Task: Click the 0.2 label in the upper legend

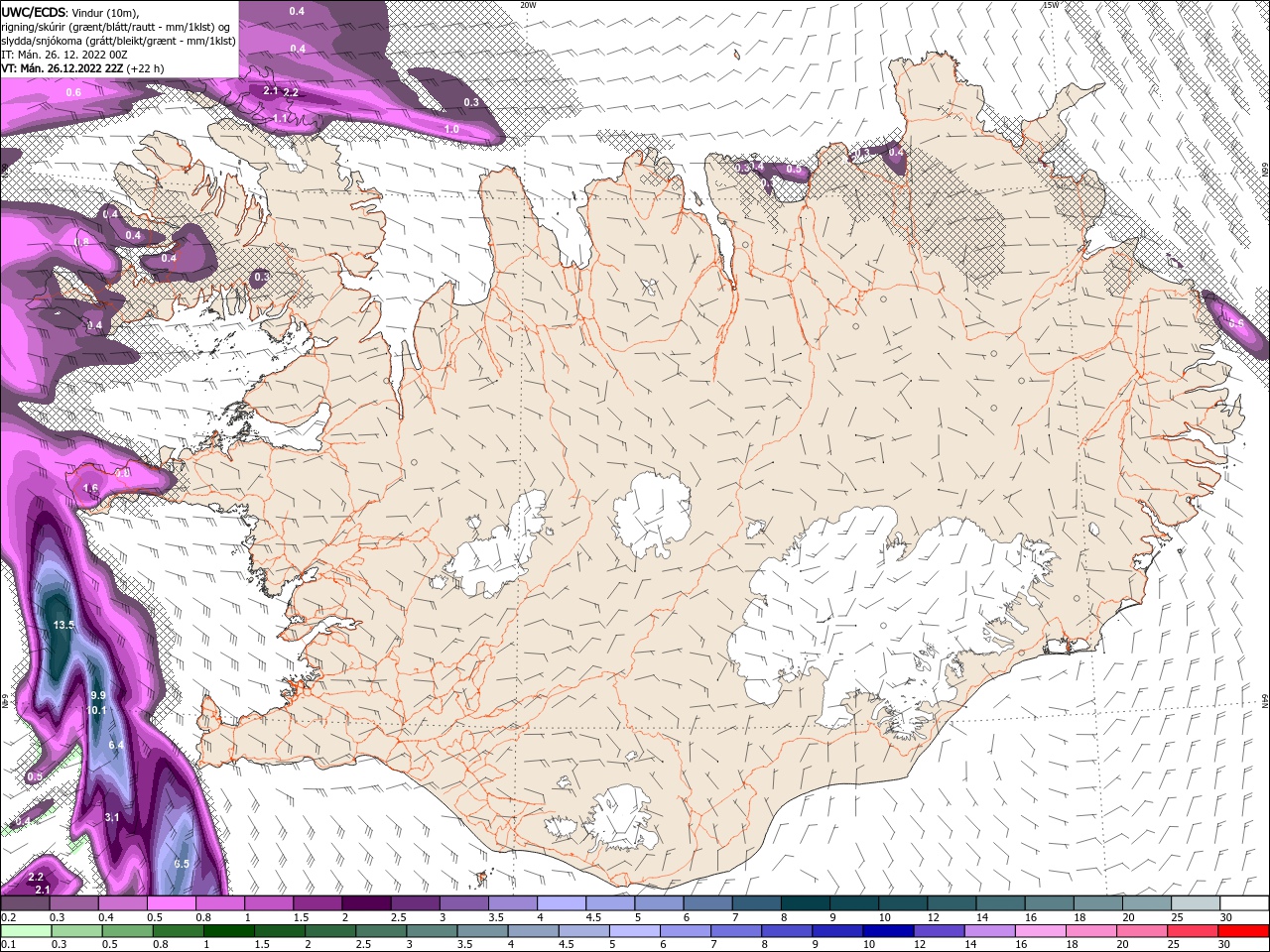Action: click(9, 918)
